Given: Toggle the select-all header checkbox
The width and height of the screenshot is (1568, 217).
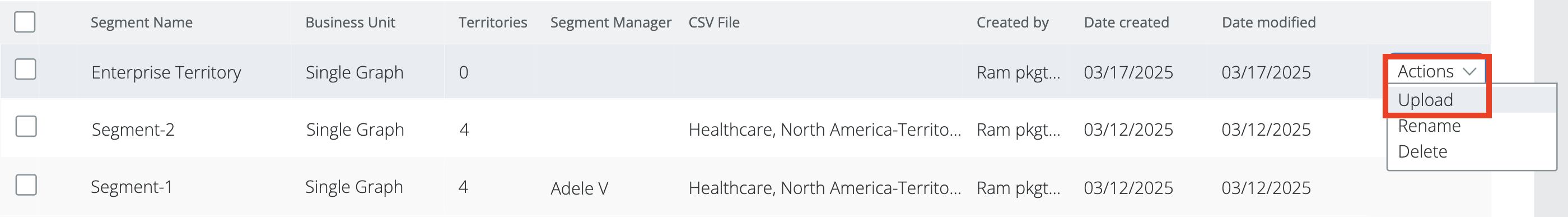Looking at the screenshot, I should pyautogui.click(x=25, y=22).
